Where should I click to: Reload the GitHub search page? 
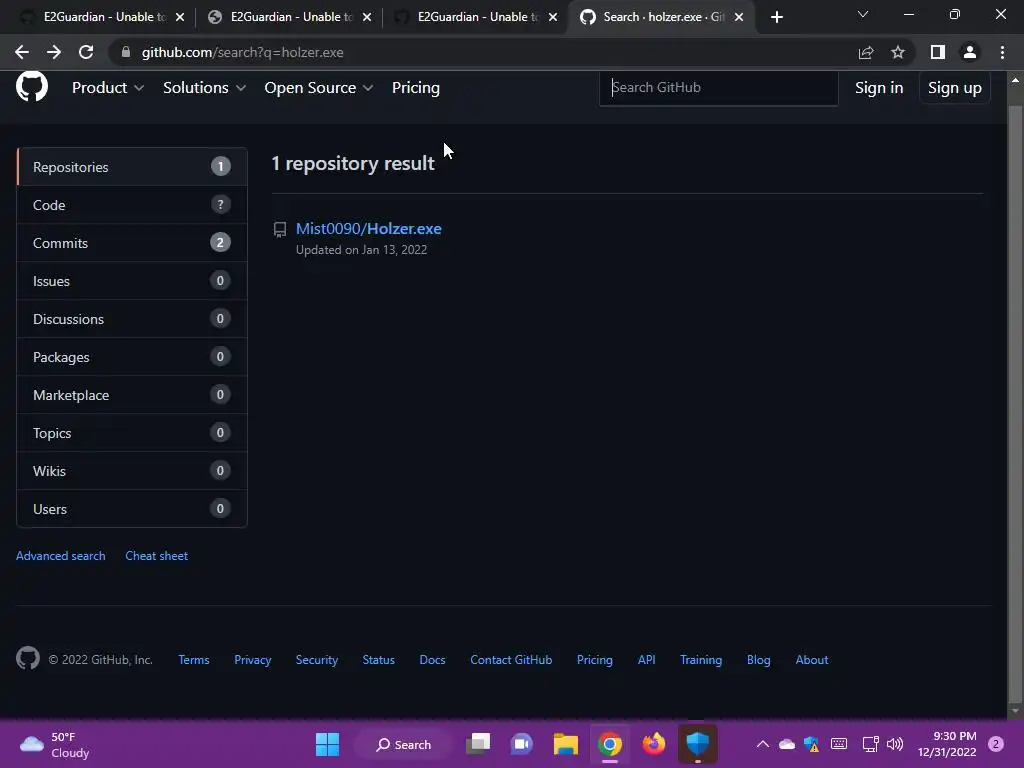pos(86,52)
